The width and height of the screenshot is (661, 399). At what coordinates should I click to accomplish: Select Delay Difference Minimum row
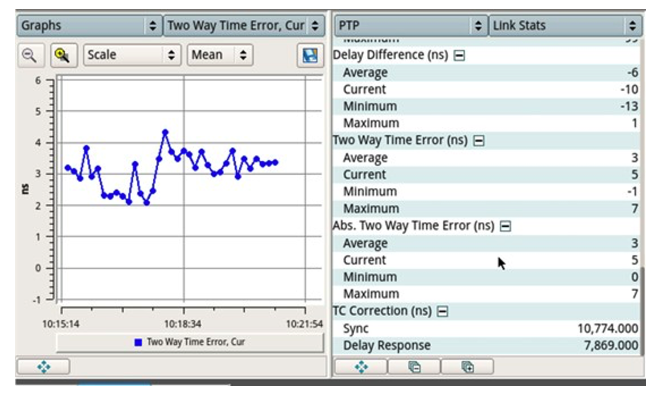tap(486, 106)
